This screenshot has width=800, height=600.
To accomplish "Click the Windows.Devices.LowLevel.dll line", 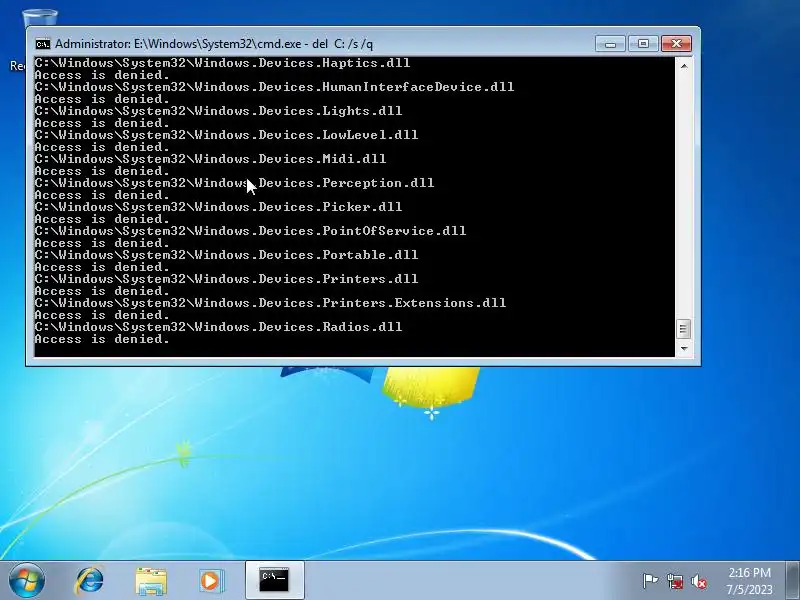I will click(x=226, y=135).
